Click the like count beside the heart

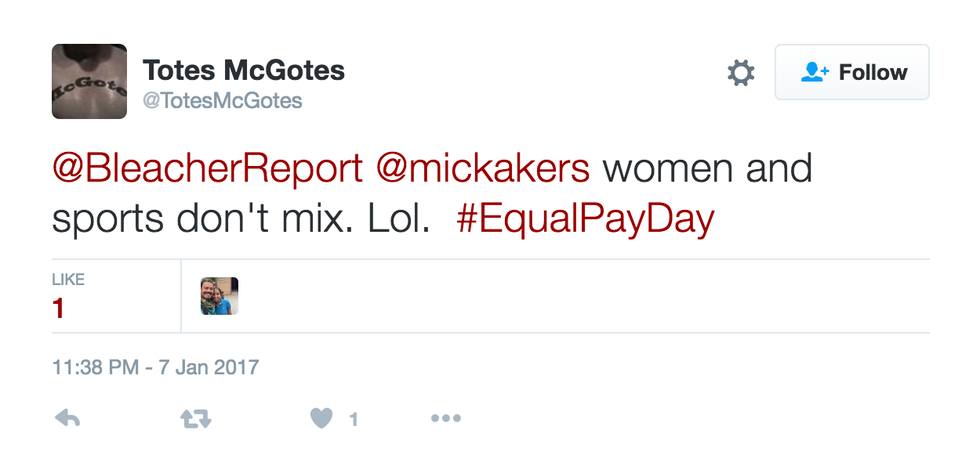pyautogui.click(x=353, y=421)
